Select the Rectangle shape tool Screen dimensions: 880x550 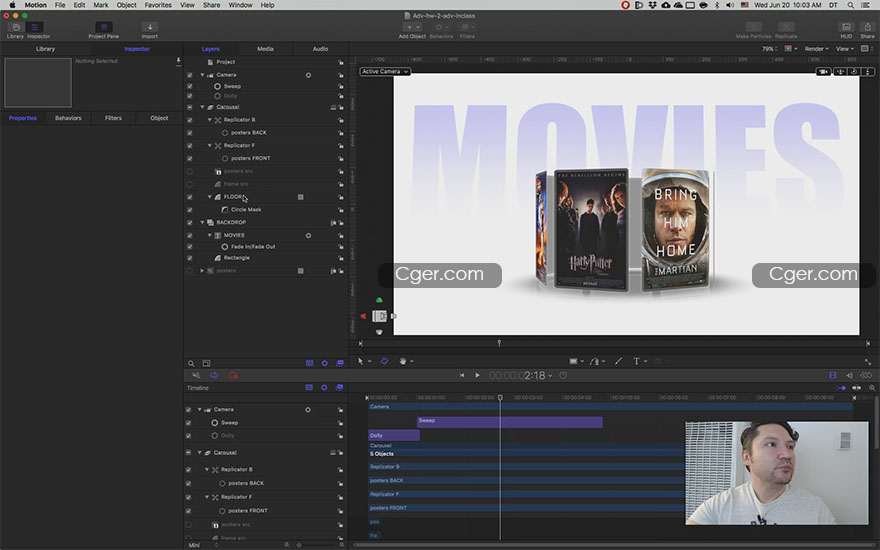(x=573, y=361)
